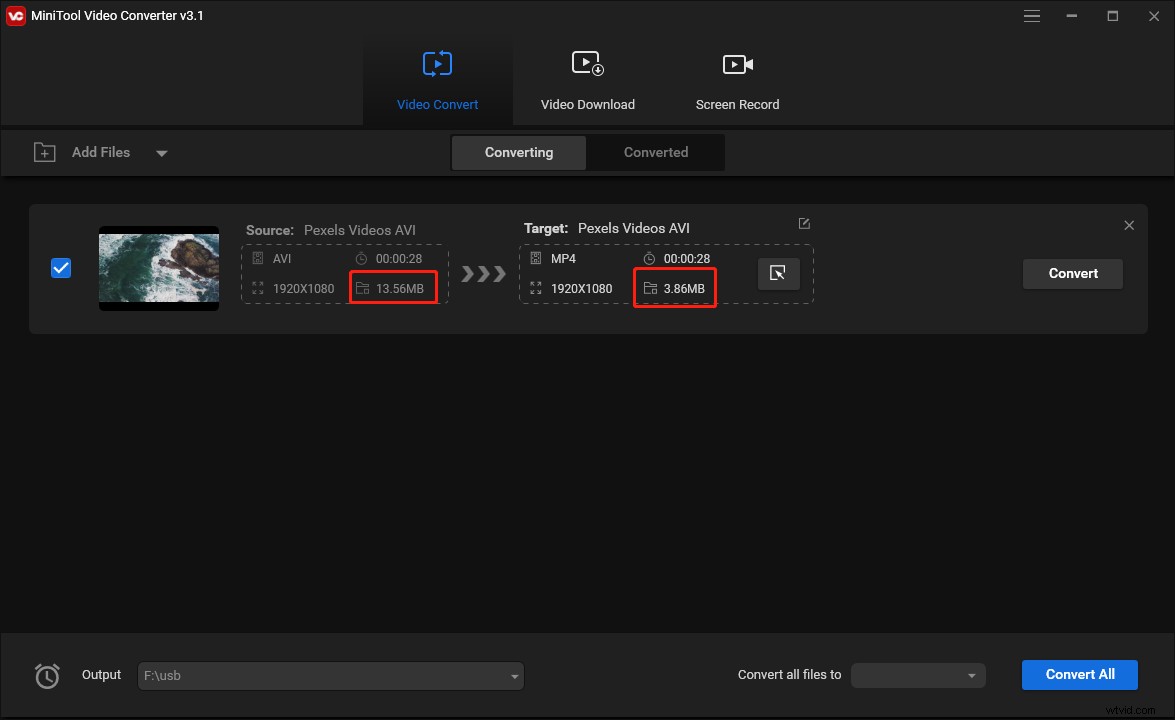The height and width of the screenshot is (720, 1175).
Task: Select the Video Convert module icon
Action: coord(437,63)
